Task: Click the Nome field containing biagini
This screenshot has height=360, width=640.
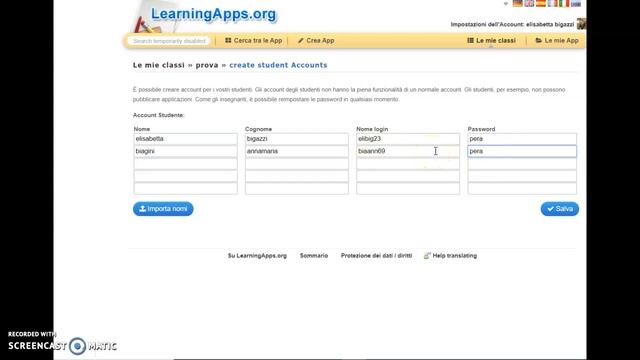Action: tap(185, 151)
